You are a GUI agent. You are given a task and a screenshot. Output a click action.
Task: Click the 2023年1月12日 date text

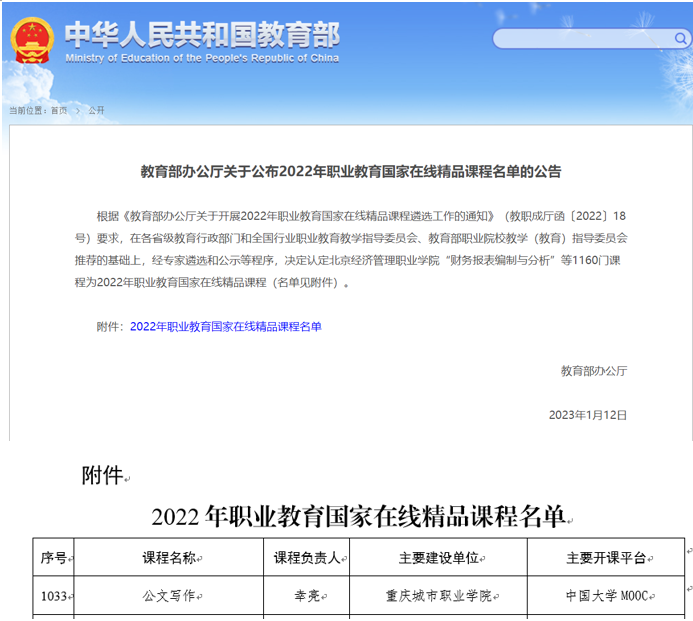pos(587,414)
